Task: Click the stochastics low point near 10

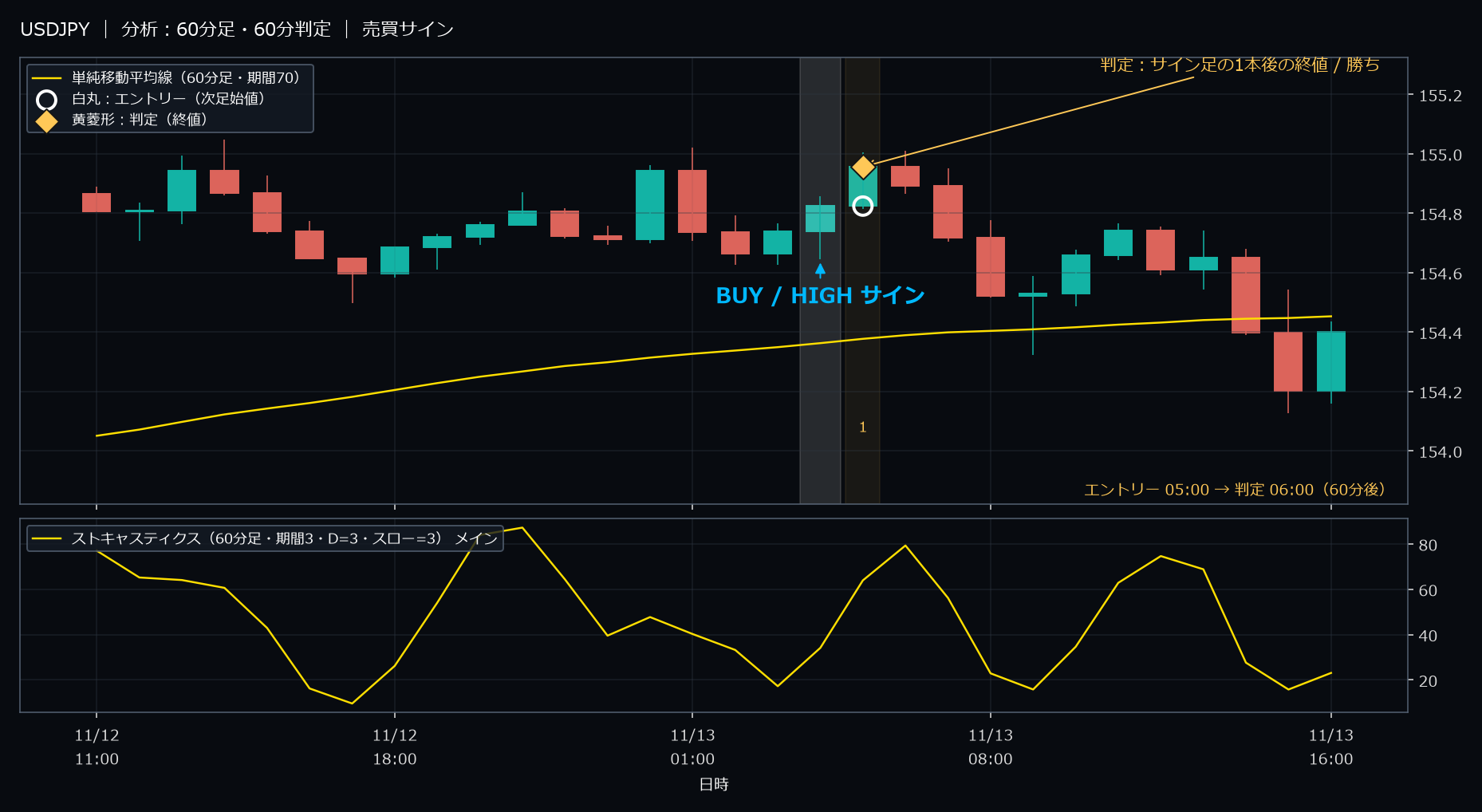Action: pyautogui.click(x=352, y=703)
